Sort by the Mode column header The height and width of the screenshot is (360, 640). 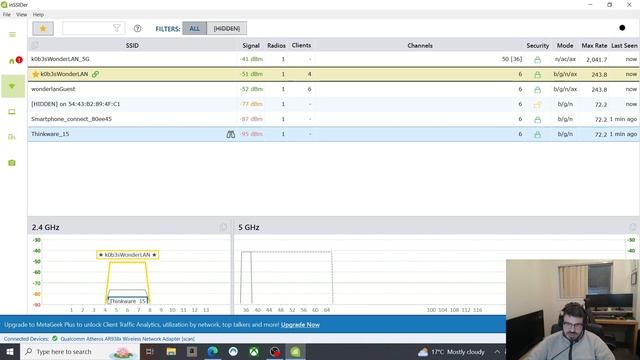click(565, 45)
